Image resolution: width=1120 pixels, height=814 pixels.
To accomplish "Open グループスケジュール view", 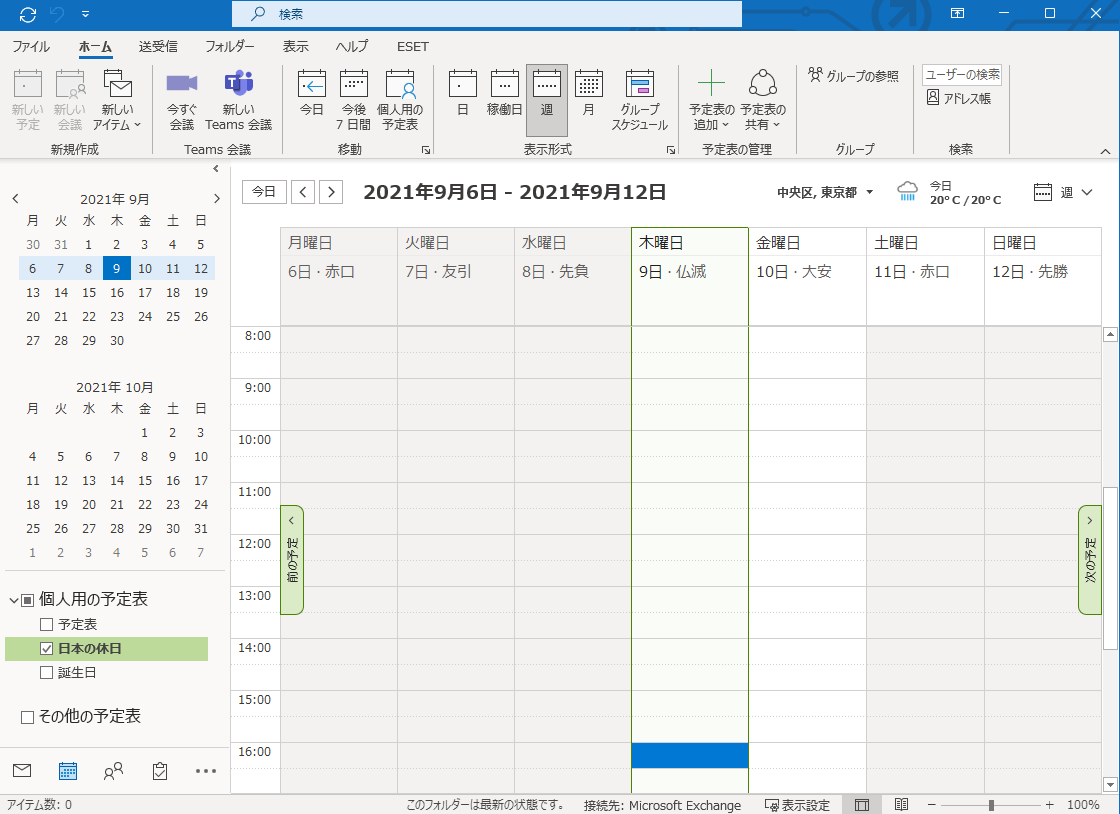I will coord(639,100).
